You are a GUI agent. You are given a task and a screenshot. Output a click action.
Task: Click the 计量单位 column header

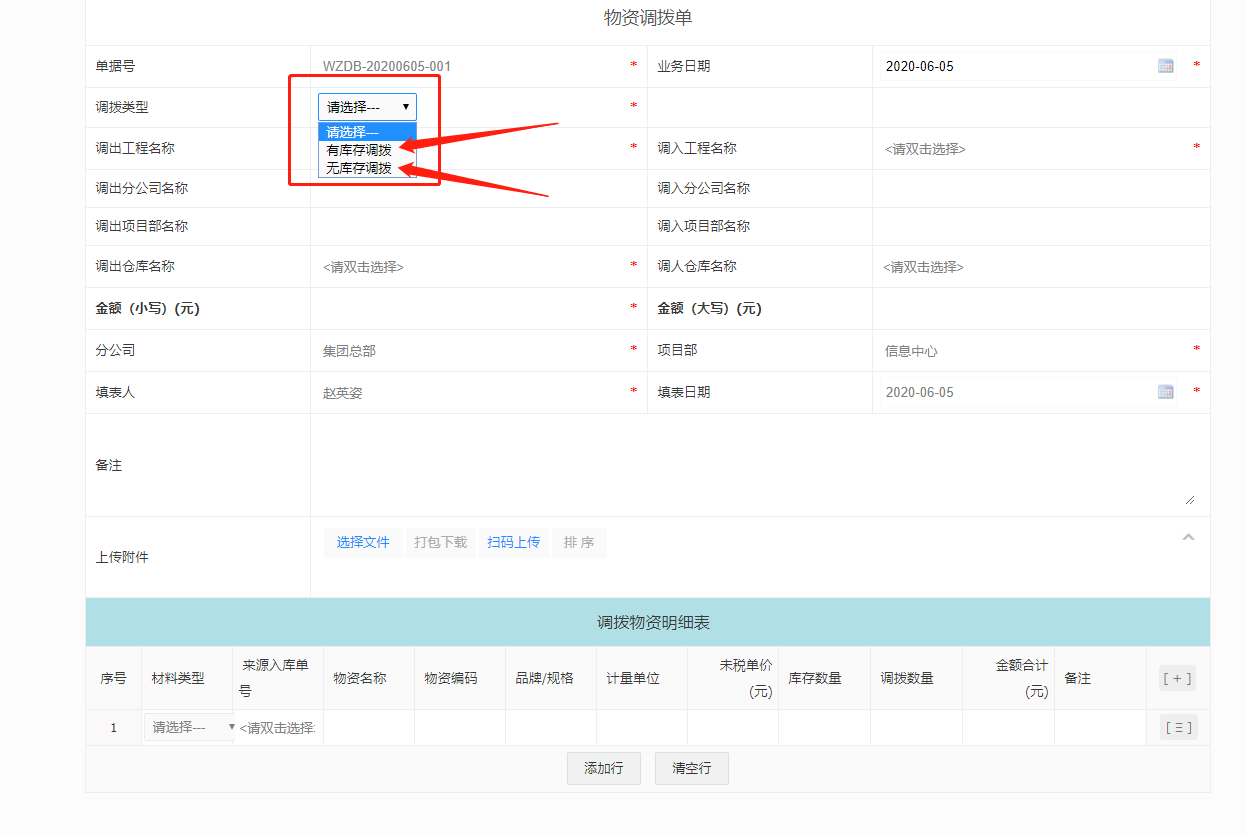pos(633,678)
